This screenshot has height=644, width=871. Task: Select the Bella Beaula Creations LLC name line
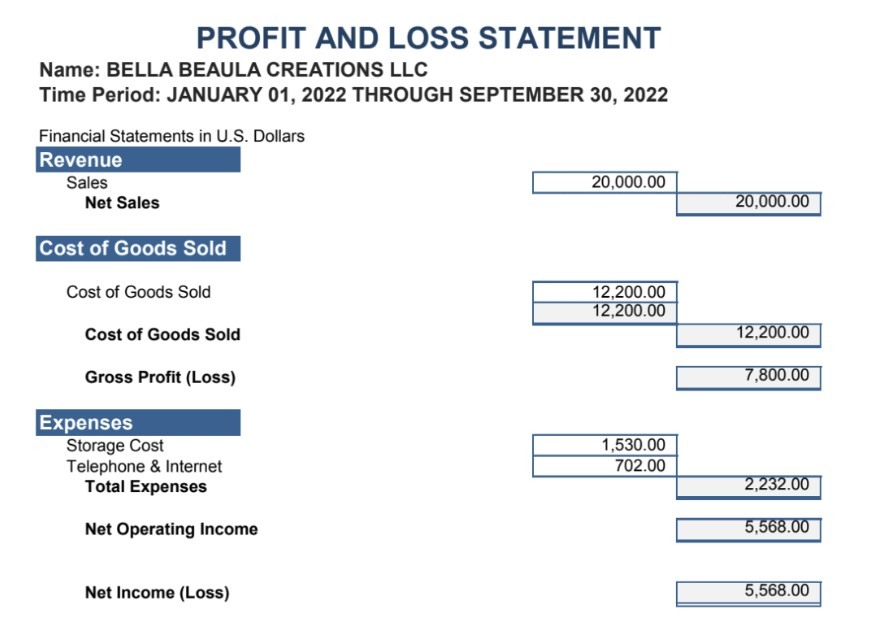(233, 70)
